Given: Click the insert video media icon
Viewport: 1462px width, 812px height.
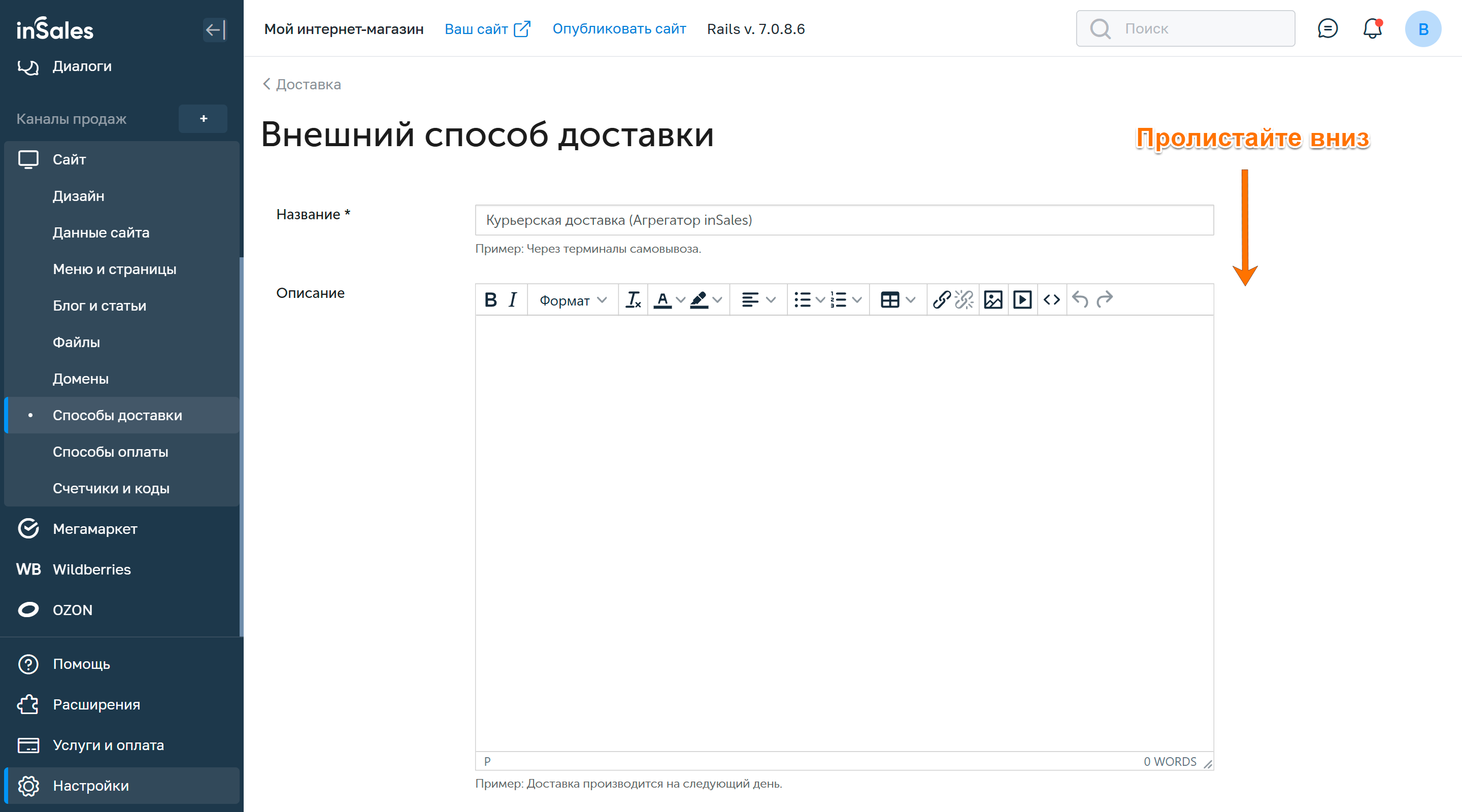Looking at the screenshot, I should point(1022,299).
